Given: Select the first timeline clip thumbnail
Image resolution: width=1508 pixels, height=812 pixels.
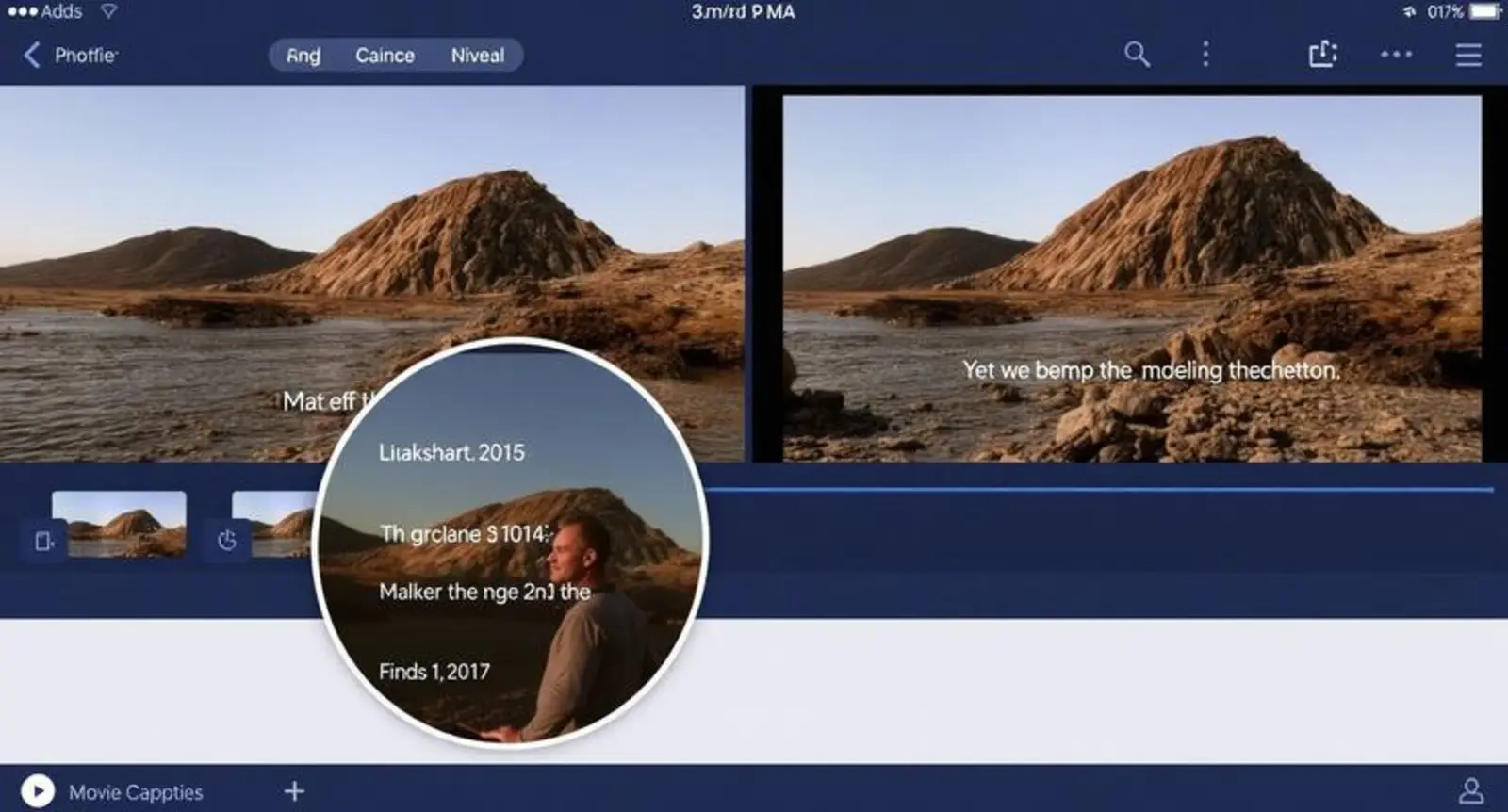Looking at the screenshot, I should [119, 524].
